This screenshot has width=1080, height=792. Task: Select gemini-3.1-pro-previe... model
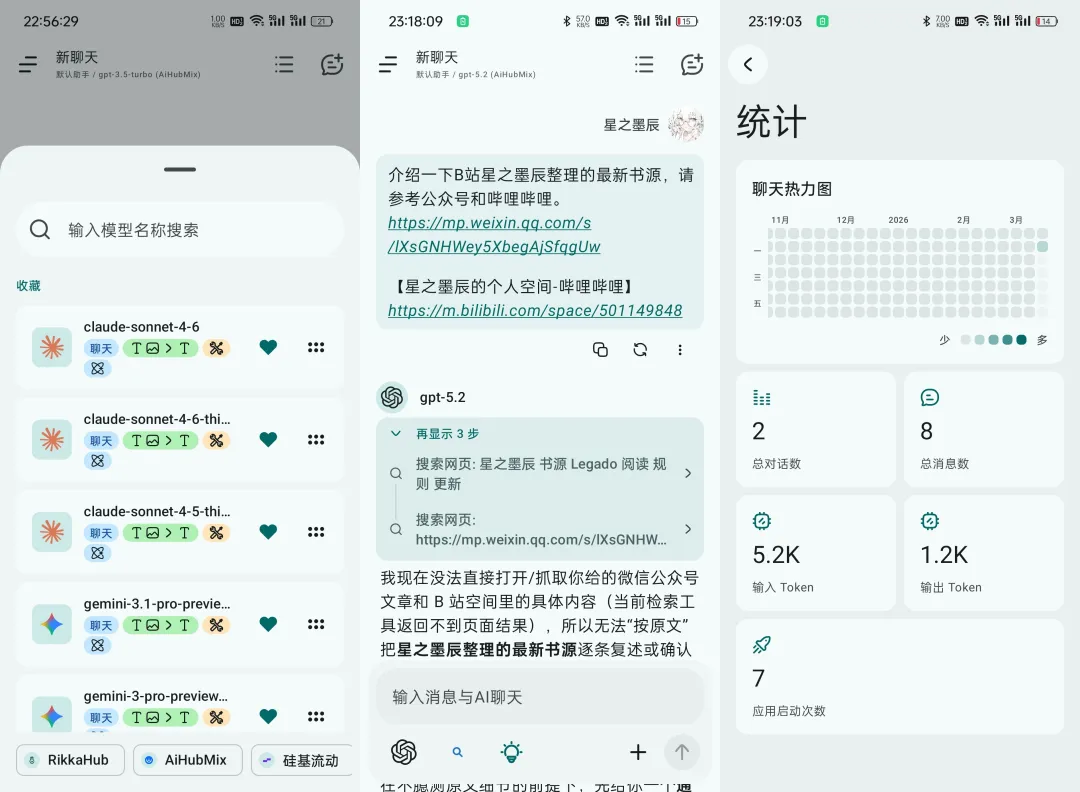(x=180, y=624)
